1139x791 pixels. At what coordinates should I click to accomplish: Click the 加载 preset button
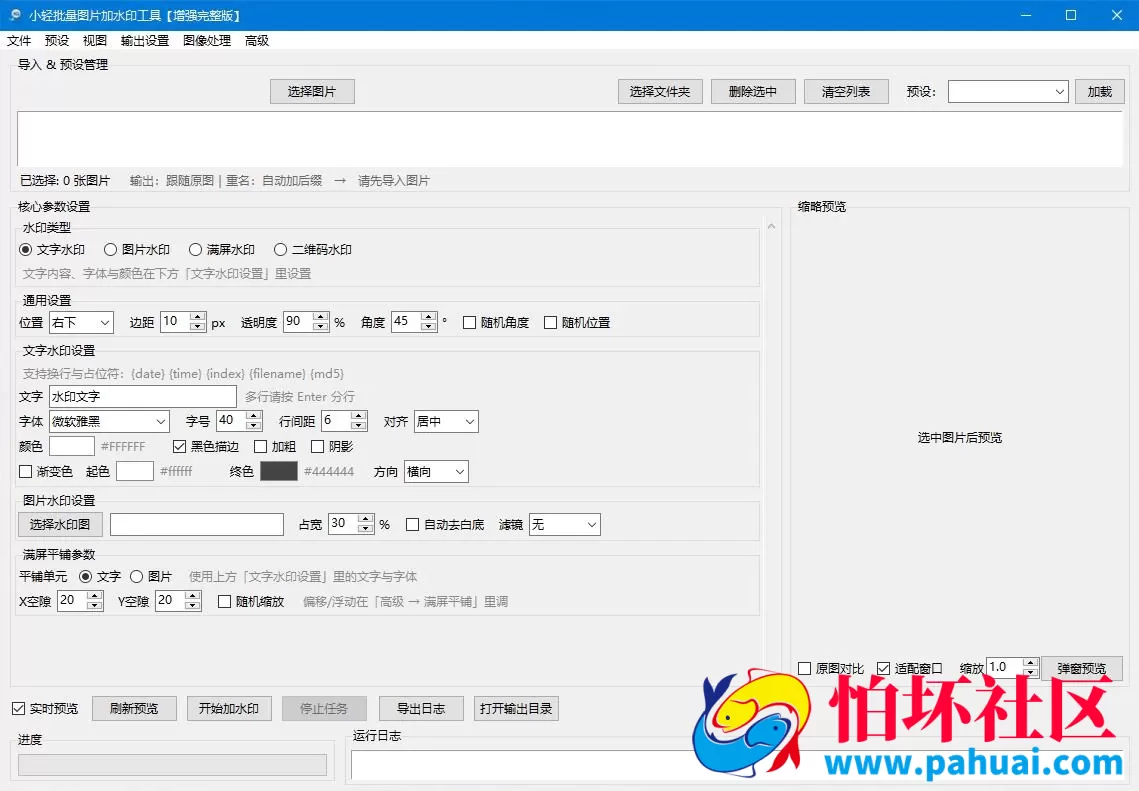[1100, 92]
